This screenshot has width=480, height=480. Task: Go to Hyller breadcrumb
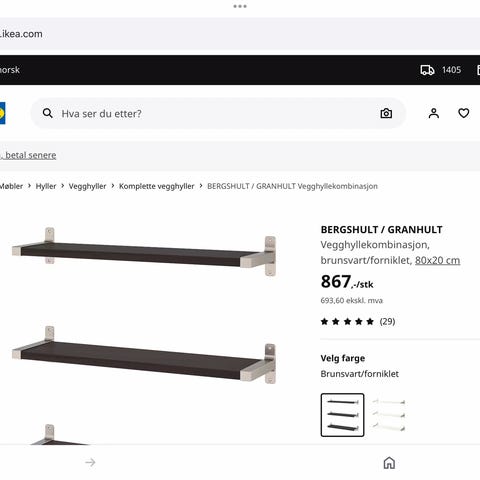[x=46, y=186]
